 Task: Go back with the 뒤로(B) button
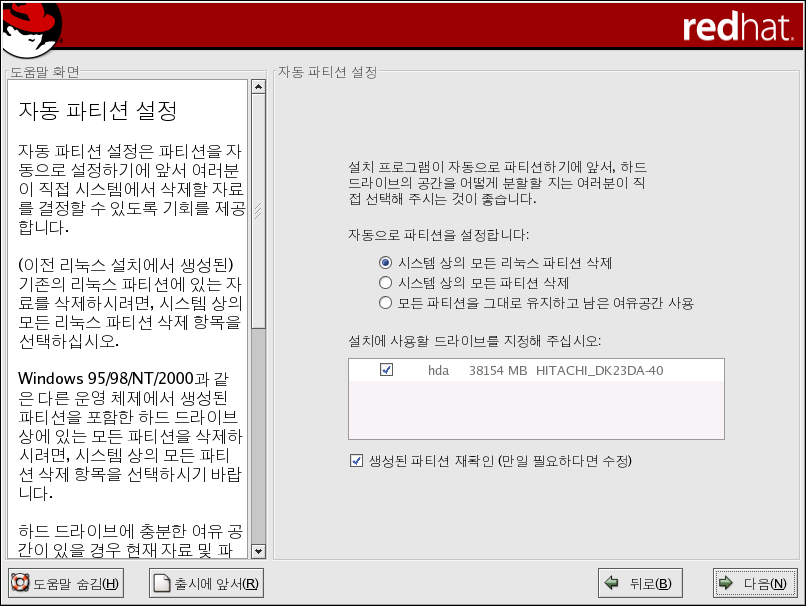click(x=639, y=584)
